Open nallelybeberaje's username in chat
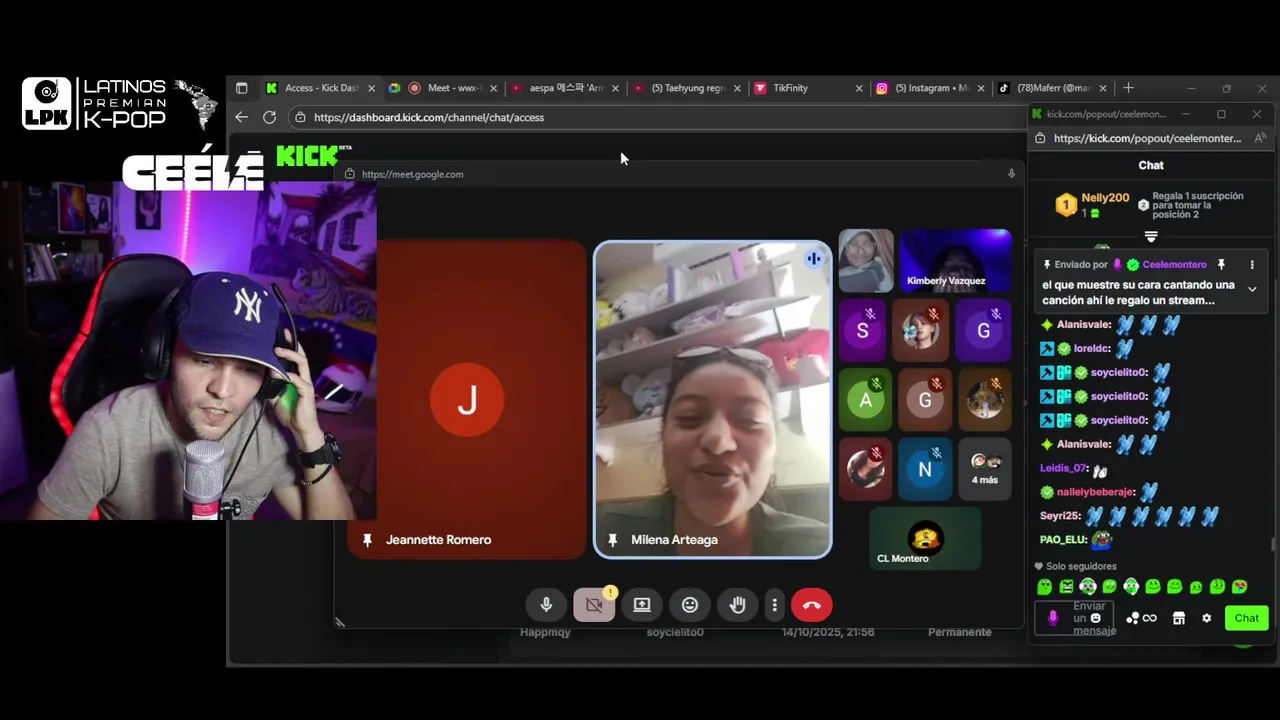The width and height of the screenshot is (1280, 720). (1096, 492)
